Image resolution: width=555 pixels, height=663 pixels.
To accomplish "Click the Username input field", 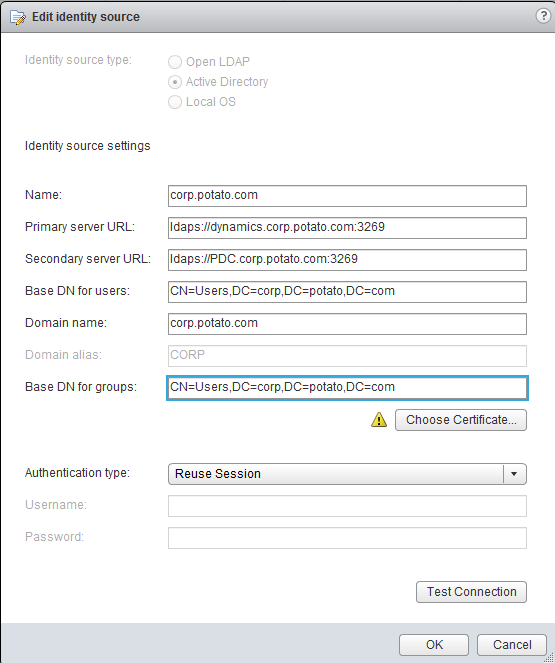I will click(347, 506).
